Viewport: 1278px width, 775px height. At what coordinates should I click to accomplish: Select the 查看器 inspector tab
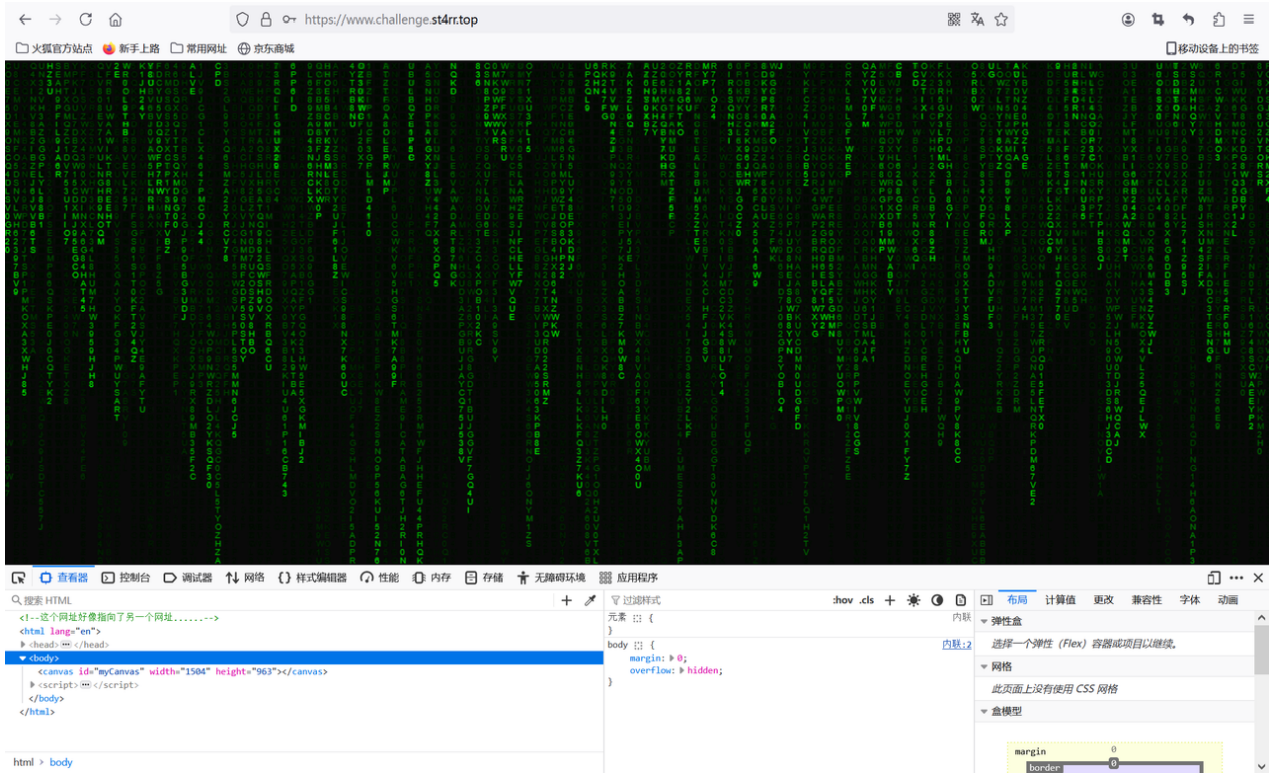64,578
